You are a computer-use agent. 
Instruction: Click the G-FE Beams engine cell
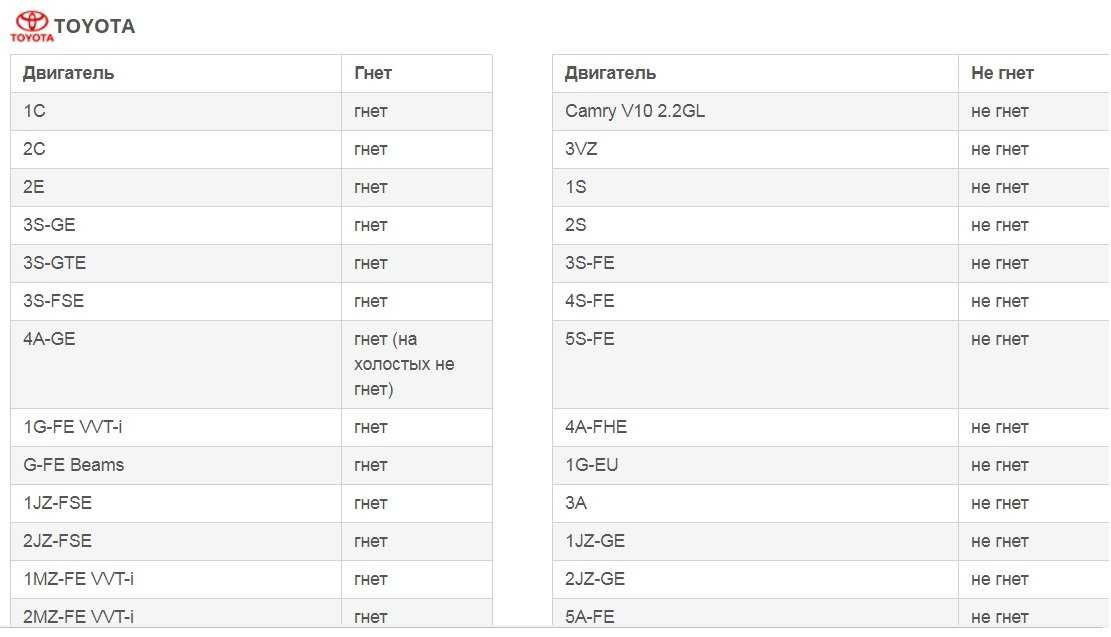(x=176, y=466)
